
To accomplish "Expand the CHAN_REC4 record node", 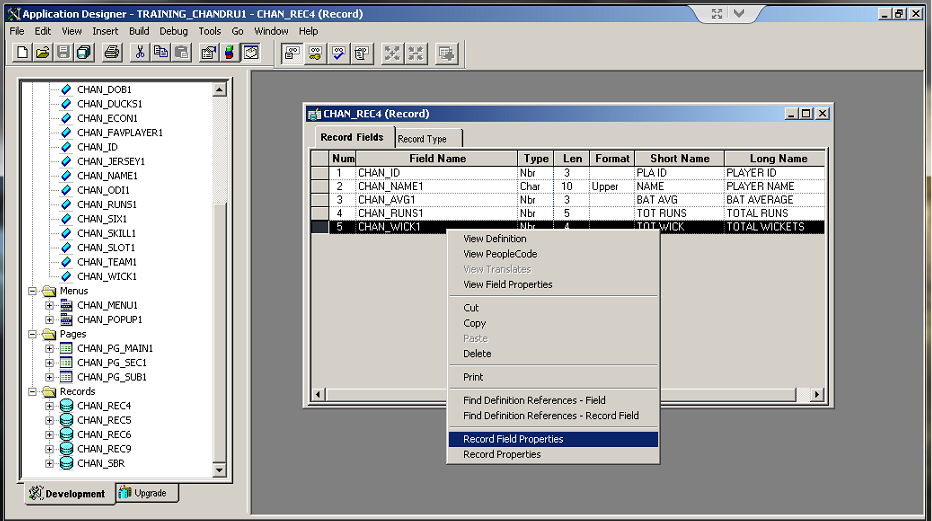I will pos(49,406).
